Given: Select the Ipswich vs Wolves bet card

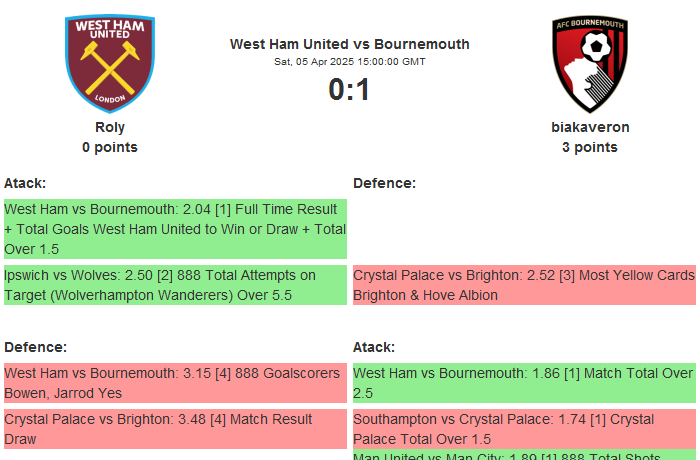Looking at the screenshot, I should point(175,285).
